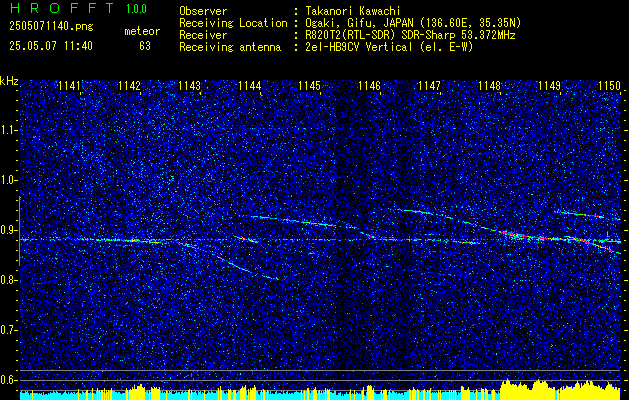Click time marker 1142
The image size is (629, 400).
click(x=130, y=86)
